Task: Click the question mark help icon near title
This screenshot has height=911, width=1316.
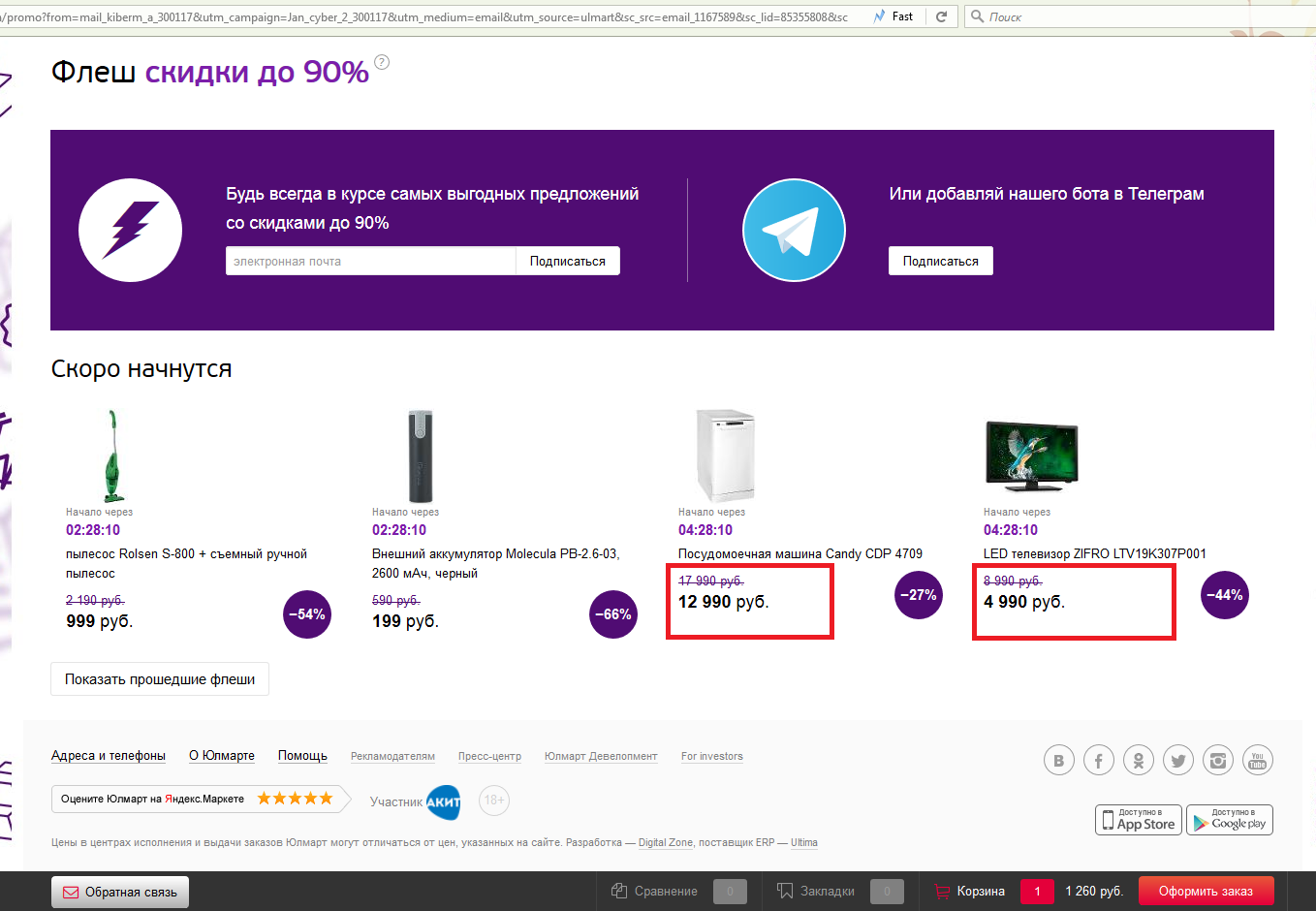Action: pos(382,62)
